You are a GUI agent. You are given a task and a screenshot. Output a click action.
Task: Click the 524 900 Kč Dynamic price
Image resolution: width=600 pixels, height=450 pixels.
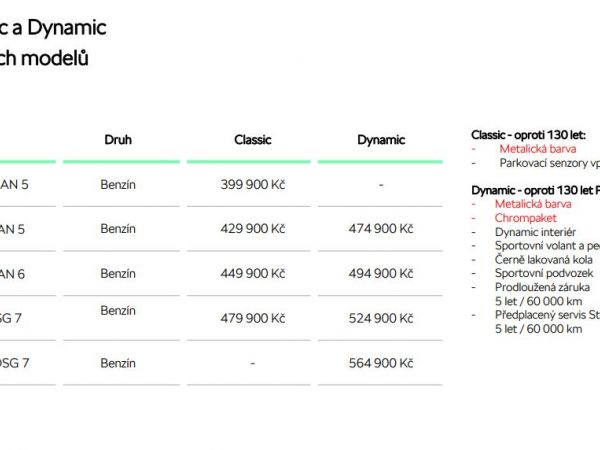point(380,318)
